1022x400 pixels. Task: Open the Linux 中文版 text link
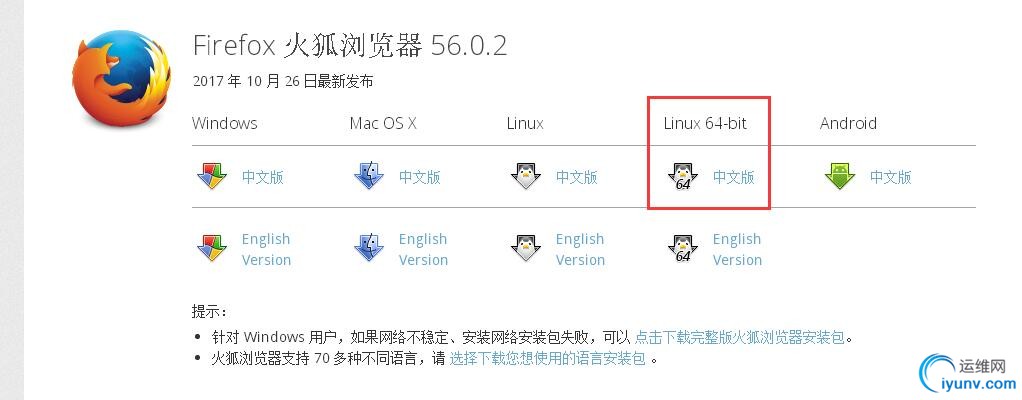[x=577, y=177]
